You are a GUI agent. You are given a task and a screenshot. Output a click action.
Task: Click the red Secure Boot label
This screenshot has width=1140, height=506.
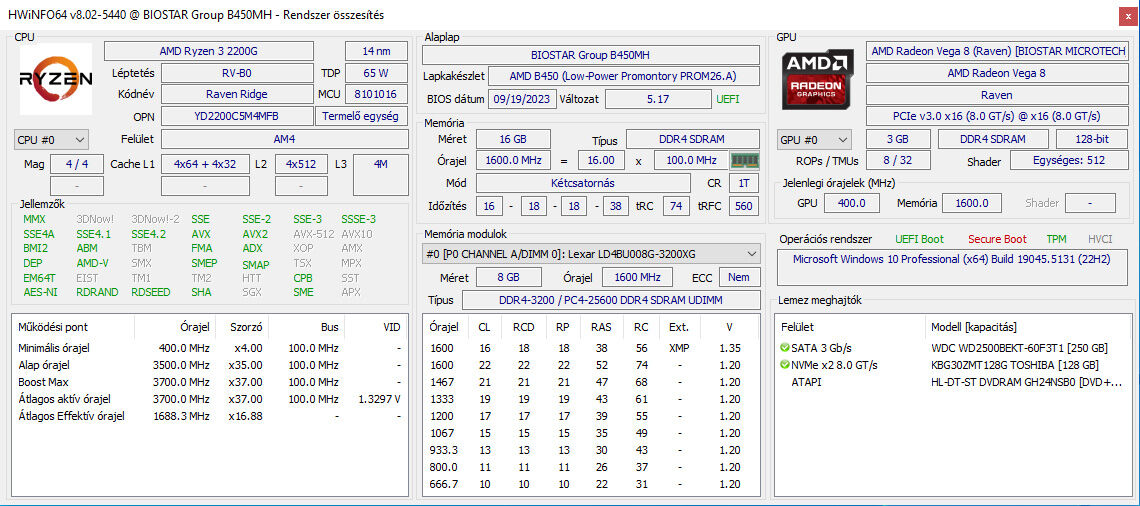(997, 239)
